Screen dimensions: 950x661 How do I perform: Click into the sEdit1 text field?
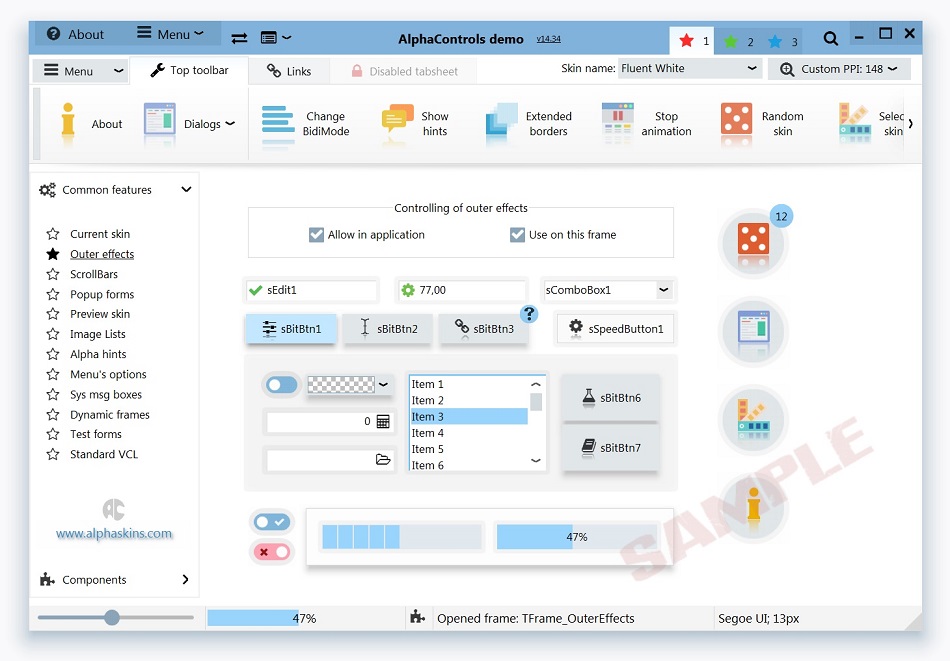point(312,290)
